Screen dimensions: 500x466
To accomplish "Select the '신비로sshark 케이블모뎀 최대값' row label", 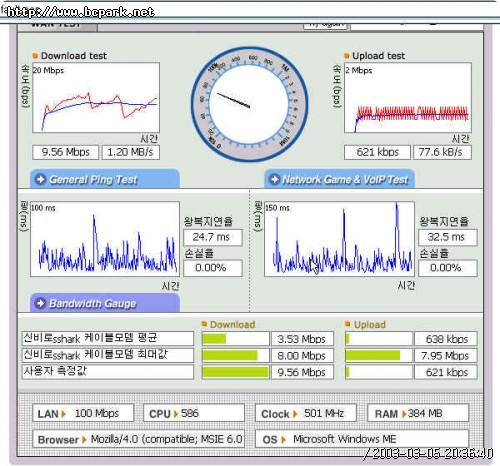I will point(108,355).
